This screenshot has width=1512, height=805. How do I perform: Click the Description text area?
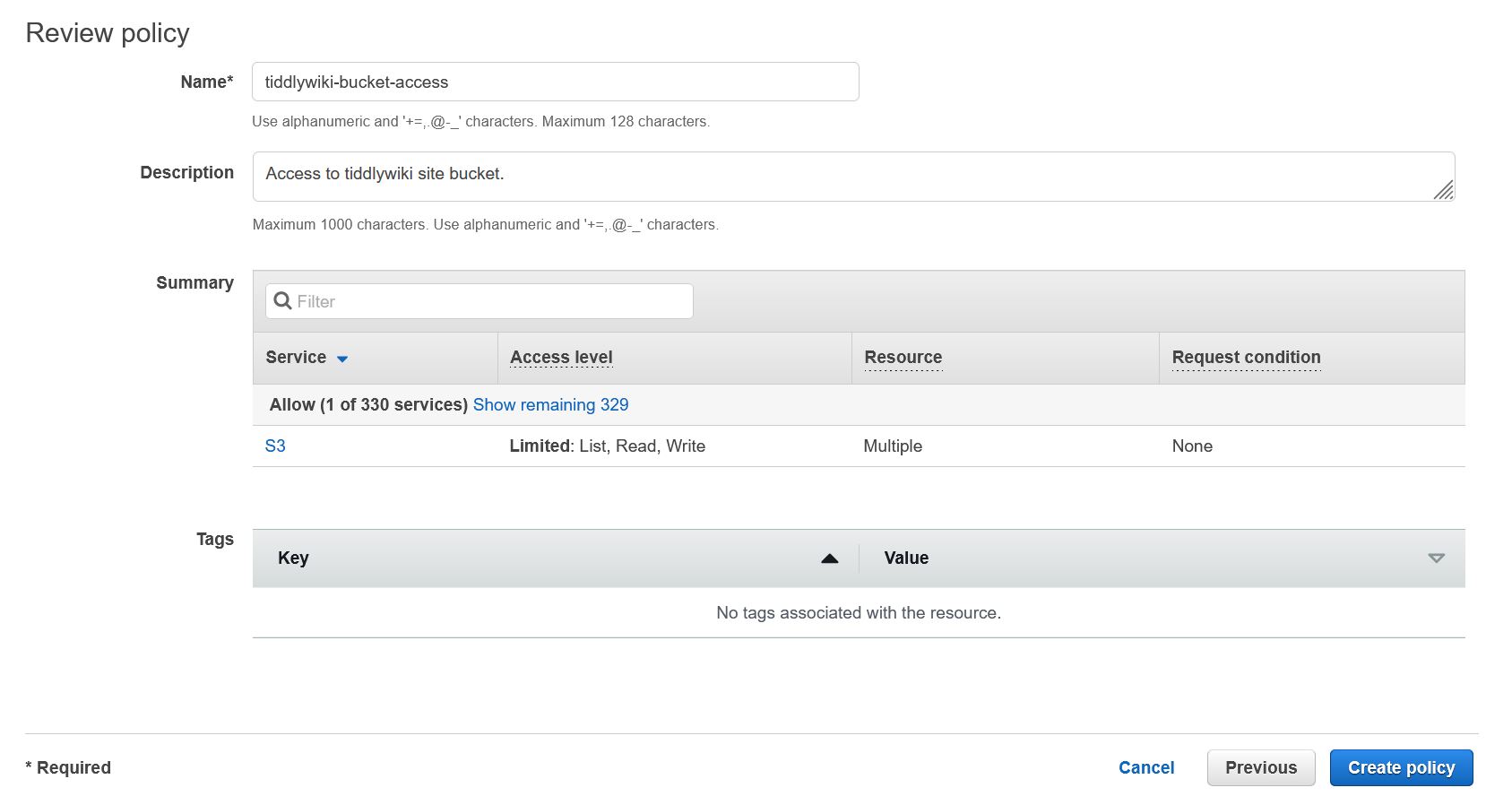click(853, 177)
